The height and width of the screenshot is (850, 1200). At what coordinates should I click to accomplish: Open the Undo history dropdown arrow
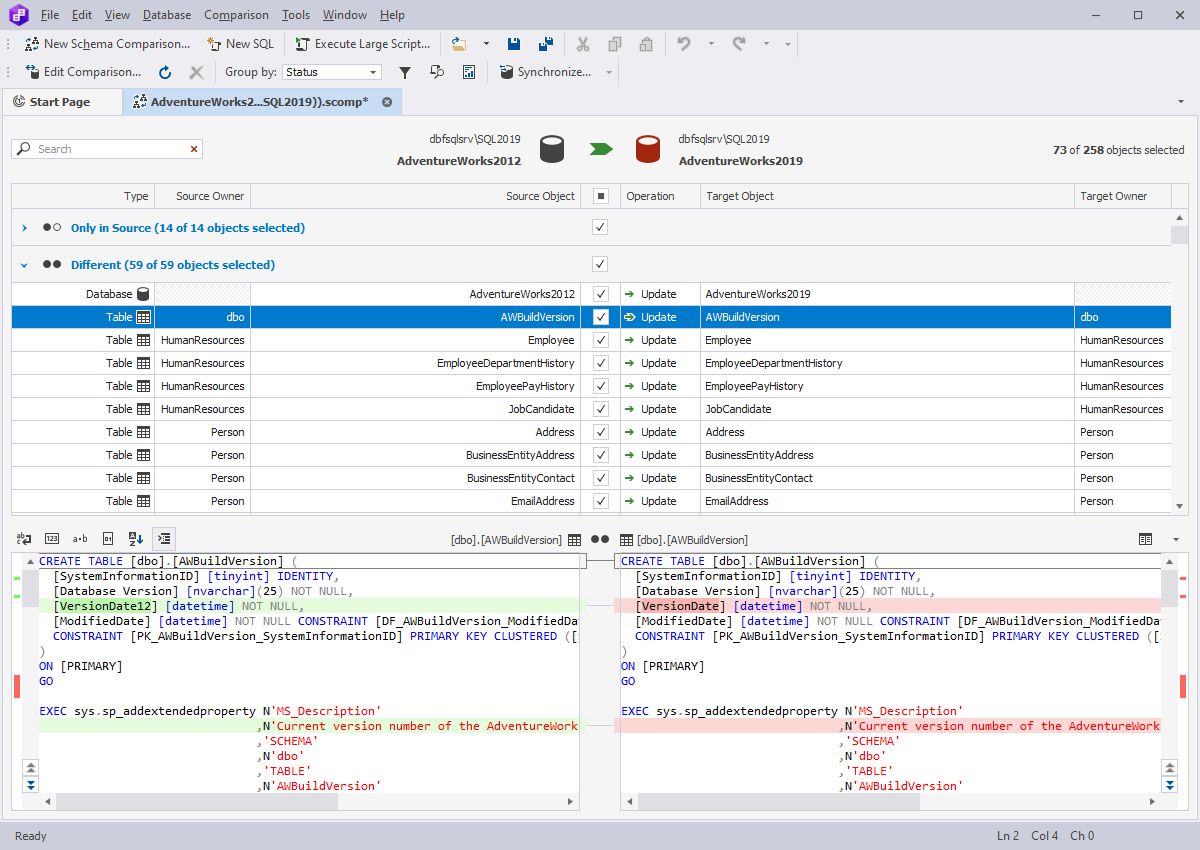click(711, 44)
